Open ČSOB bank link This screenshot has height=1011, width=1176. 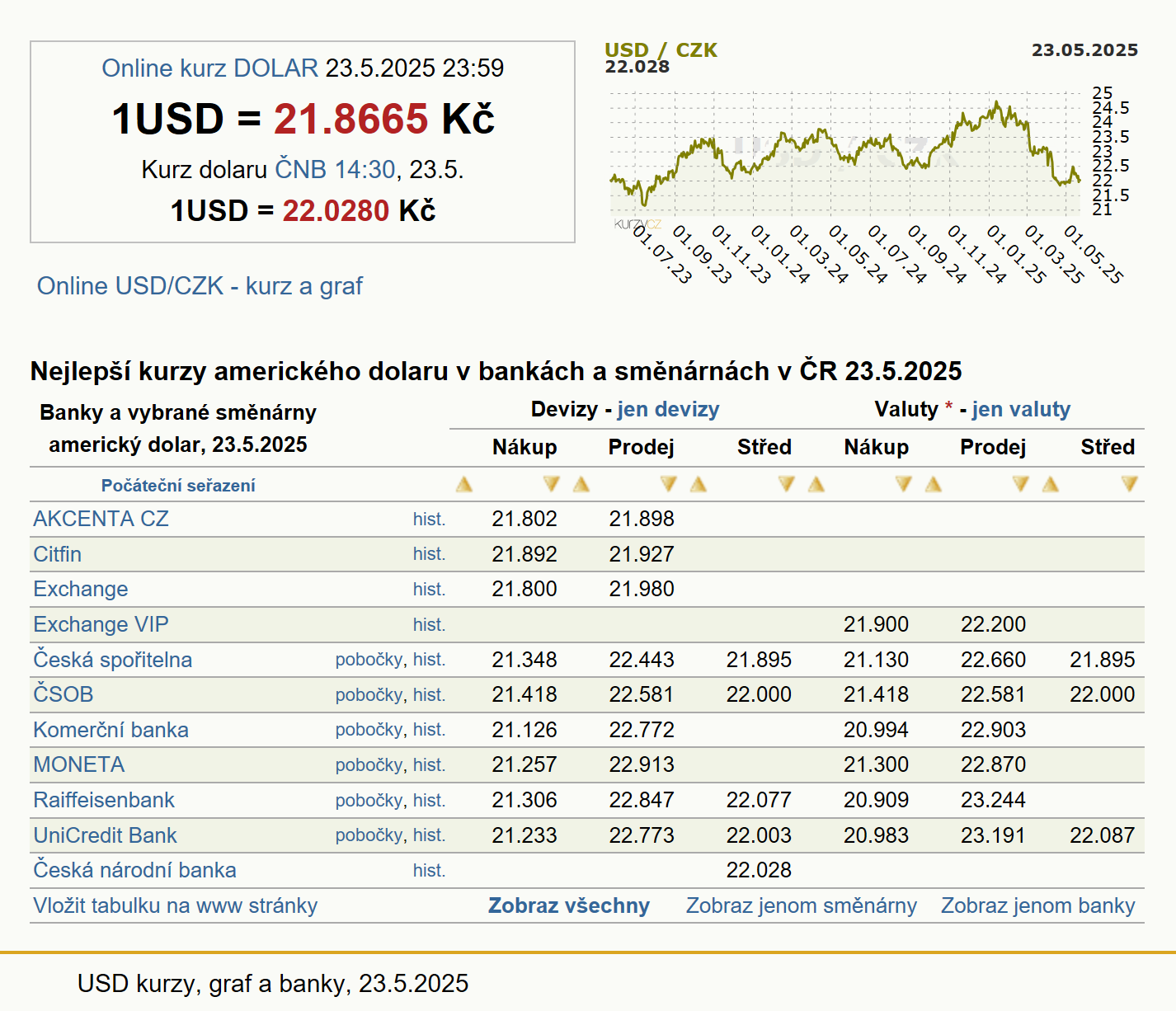tap(63, 694)
